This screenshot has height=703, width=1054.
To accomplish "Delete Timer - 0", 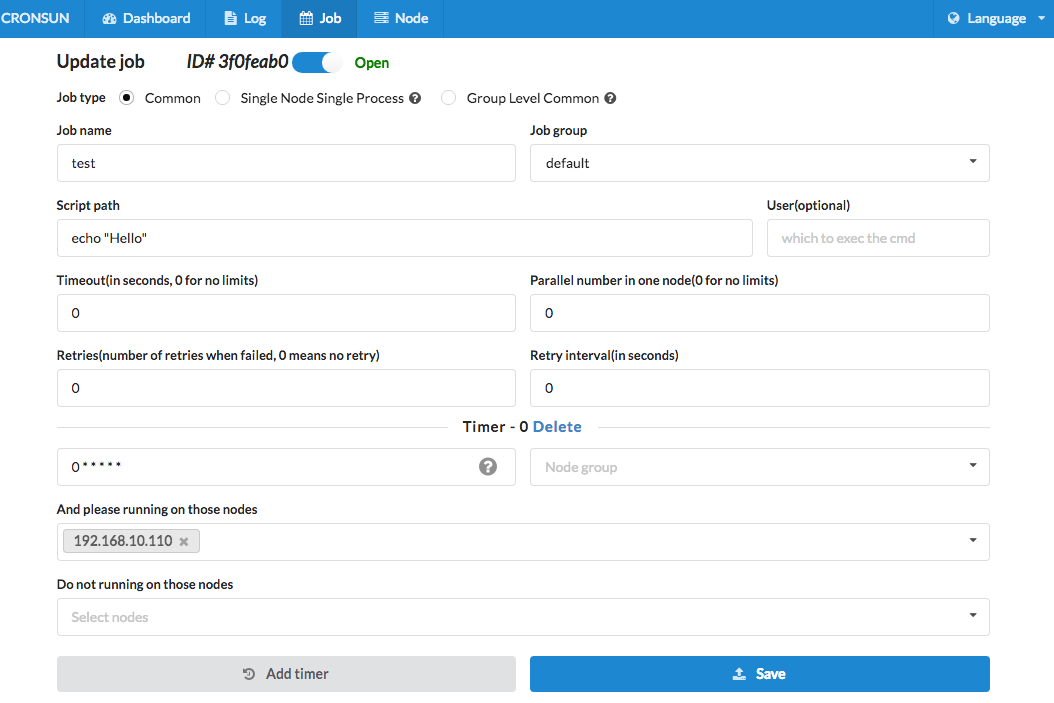I will coord(557,427).
